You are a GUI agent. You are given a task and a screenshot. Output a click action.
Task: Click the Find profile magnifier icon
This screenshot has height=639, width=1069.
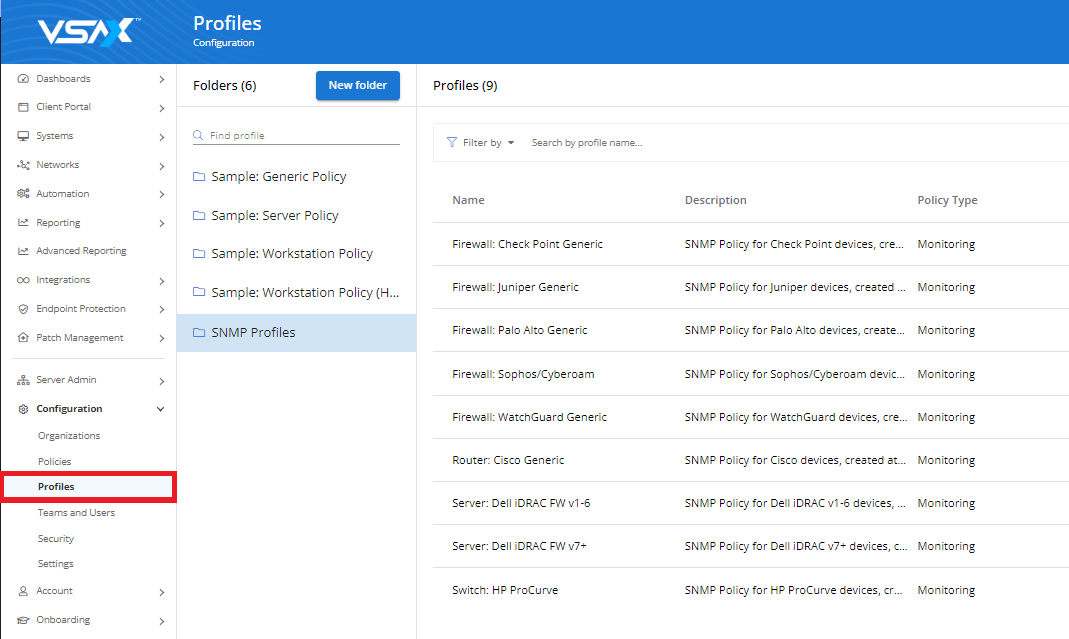198,135
